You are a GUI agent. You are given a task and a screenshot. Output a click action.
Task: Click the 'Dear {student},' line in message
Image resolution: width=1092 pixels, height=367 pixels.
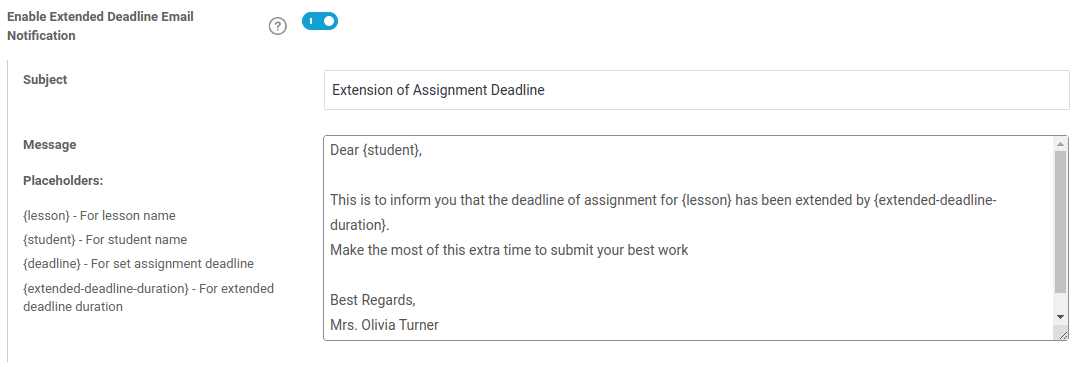coord(376,150)
